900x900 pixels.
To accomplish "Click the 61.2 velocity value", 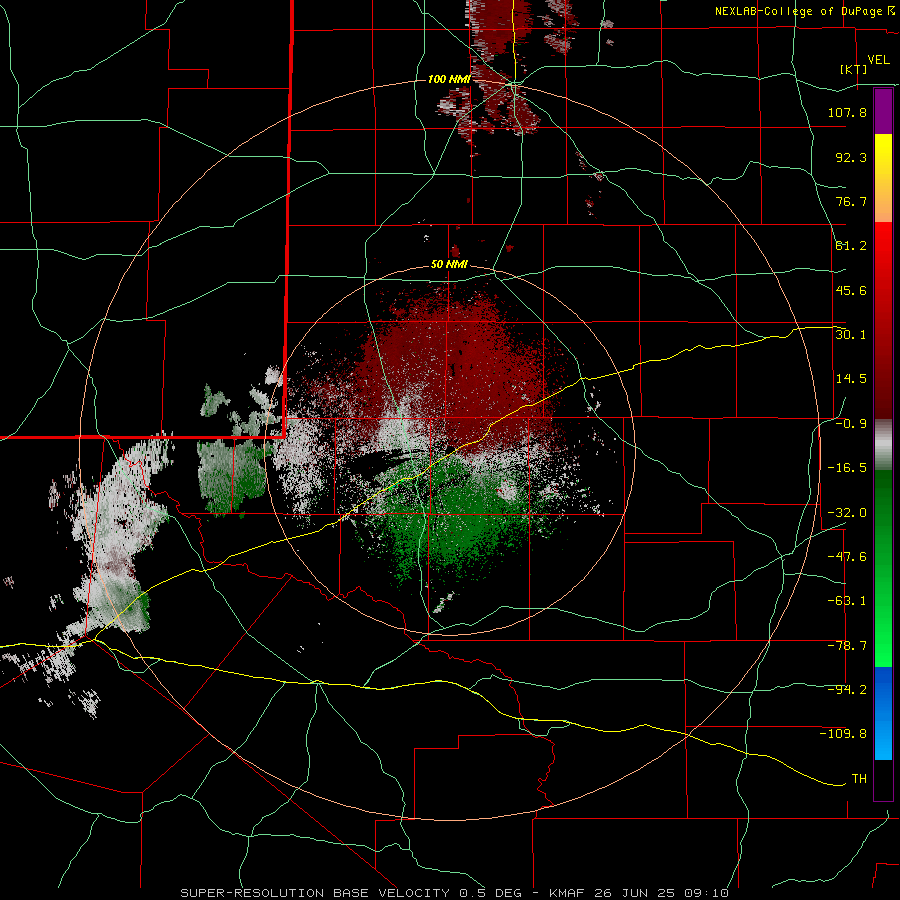I will click(851, 246).
